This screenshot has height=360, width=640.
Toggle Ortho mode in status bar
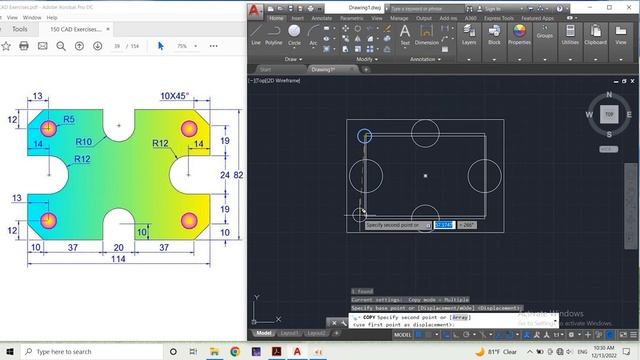[456, 335]
